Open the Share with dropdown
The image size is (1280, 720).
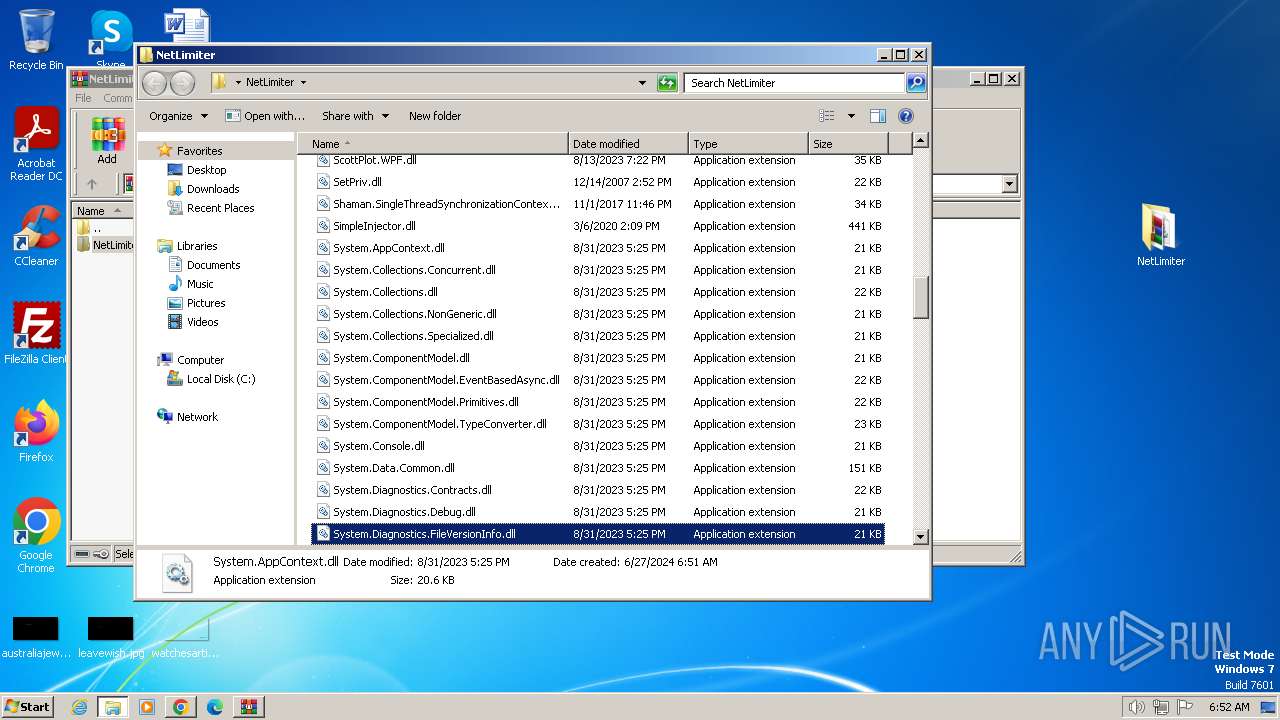(x=355, y=116)
